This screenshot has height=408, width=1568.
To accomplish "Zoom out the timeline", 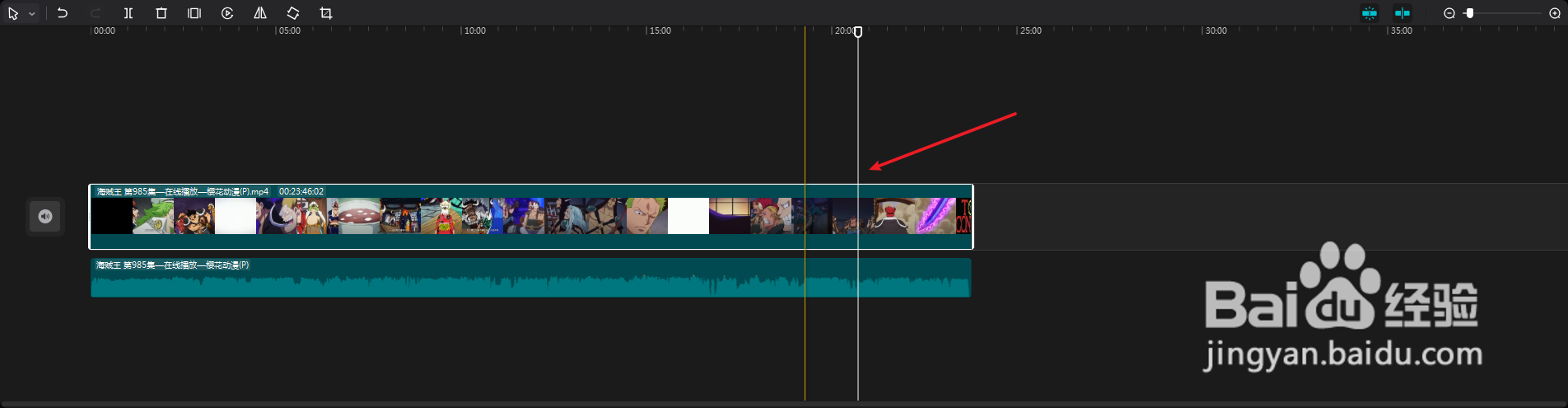I will pyautogui.click(x=1449, y=13).
